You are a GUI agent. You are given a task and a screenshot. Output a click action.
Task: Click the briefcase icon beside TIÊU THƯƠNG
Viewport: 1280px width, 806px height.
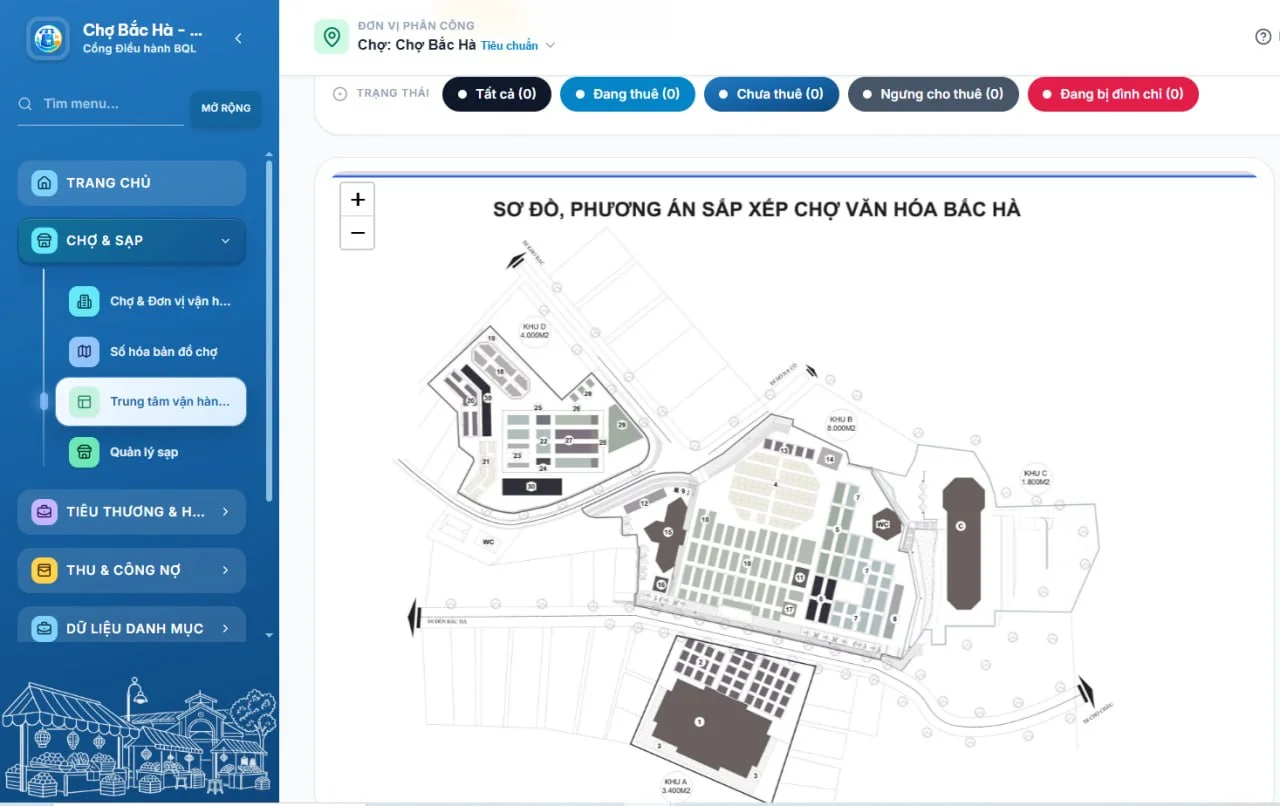44,512
